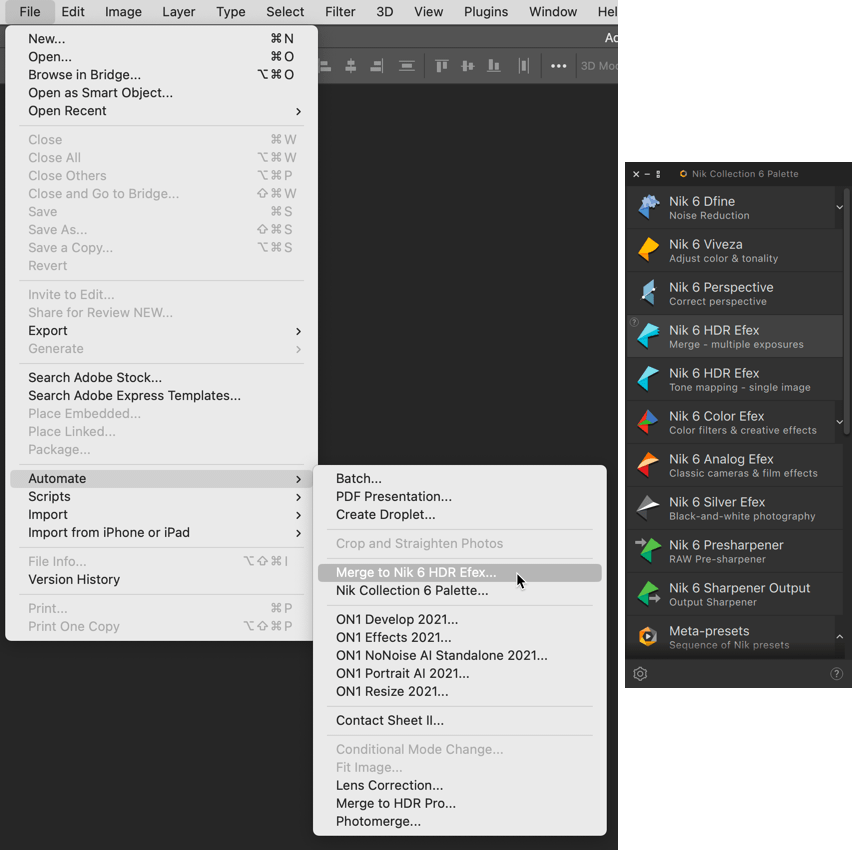Close the File menu via File menu bar item

[x=30, y=12]
